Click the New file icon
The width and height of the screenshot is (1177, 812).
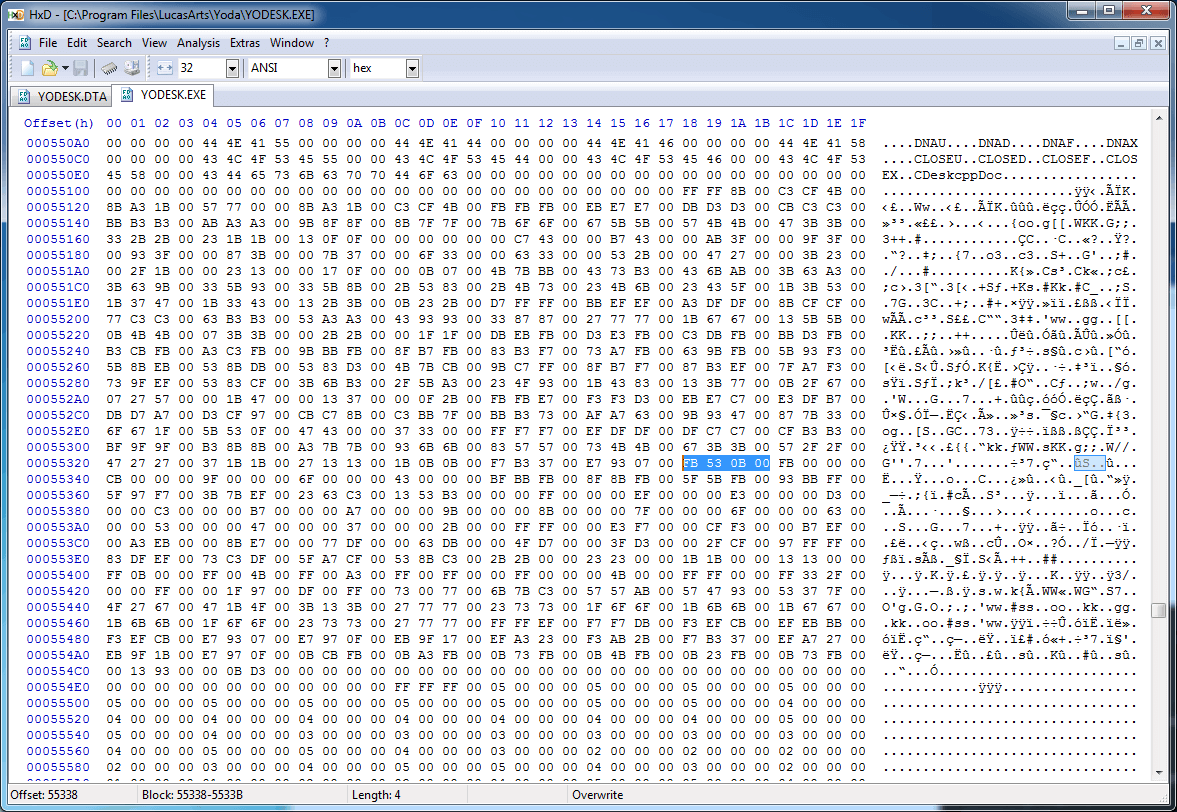click(28, 68)
